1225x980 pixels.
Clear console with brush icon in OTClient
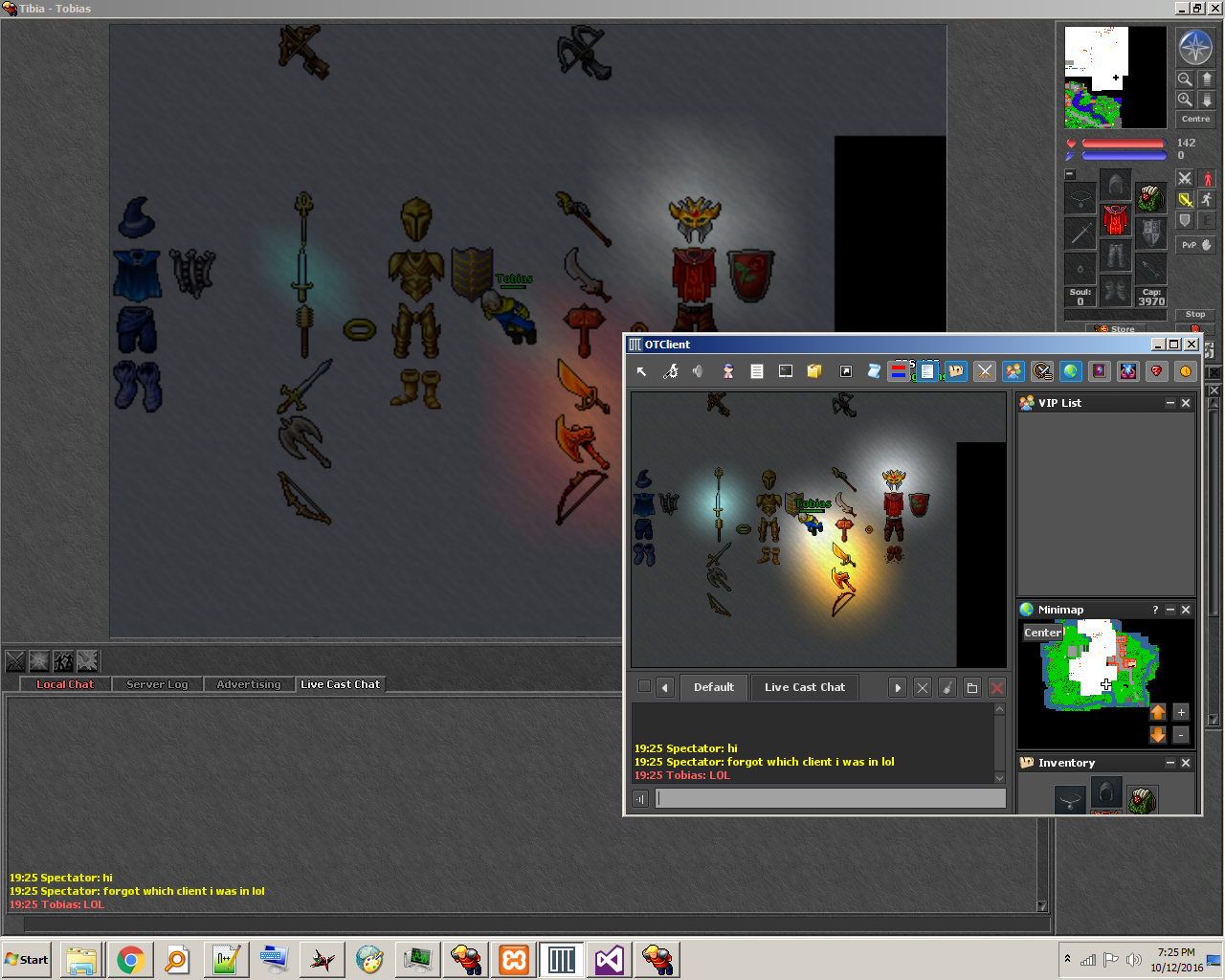(947, 687)
